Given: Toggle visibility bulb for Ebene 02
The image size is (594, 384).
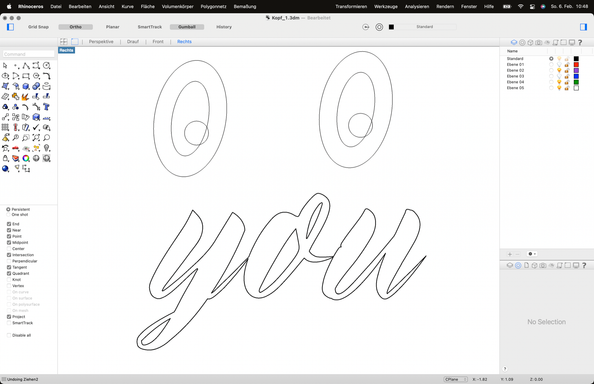Looking at the screenshot, I should coord(559,70).
